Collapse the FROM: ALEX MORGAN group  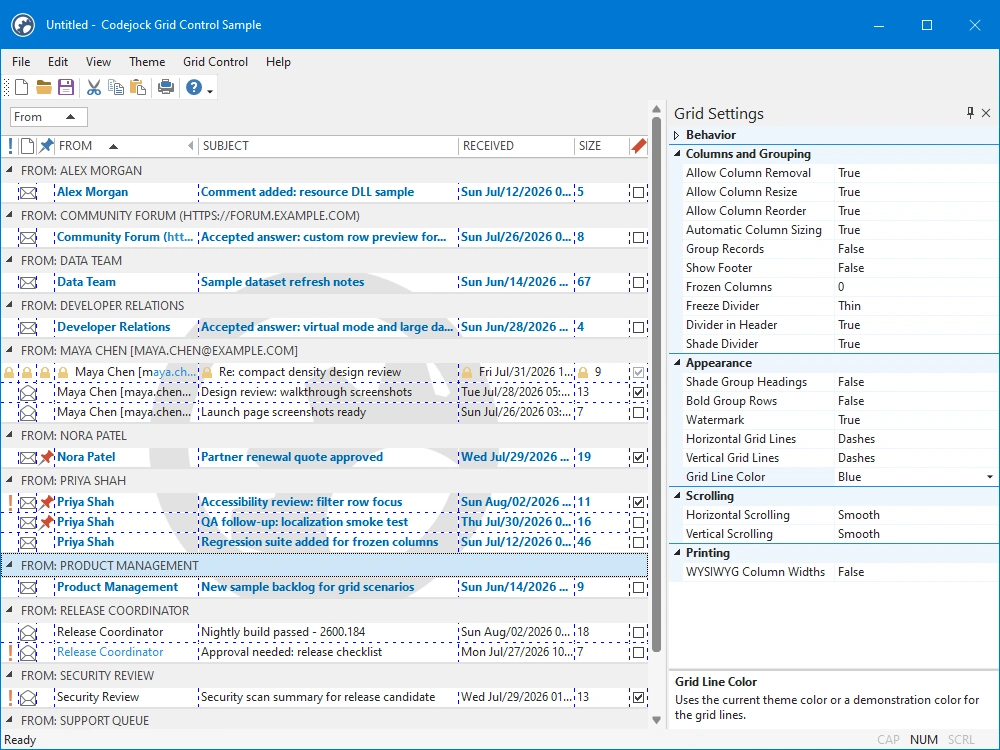[10, 170]
